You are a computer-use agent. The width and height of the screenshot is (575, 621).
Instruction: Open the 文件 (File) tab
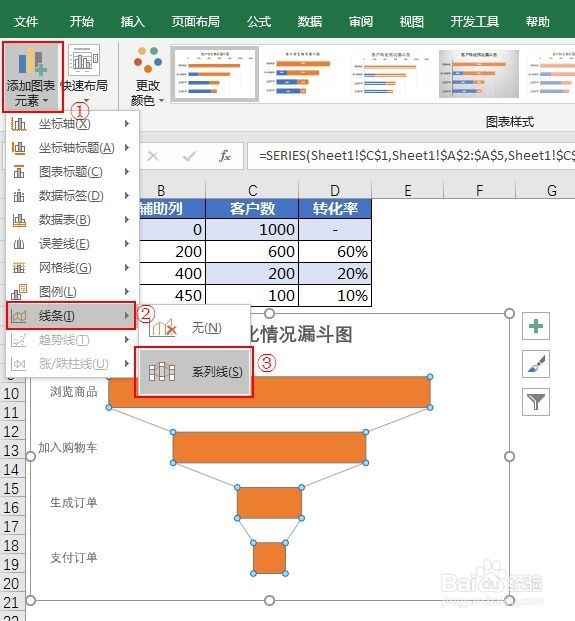tap(26, 21)
